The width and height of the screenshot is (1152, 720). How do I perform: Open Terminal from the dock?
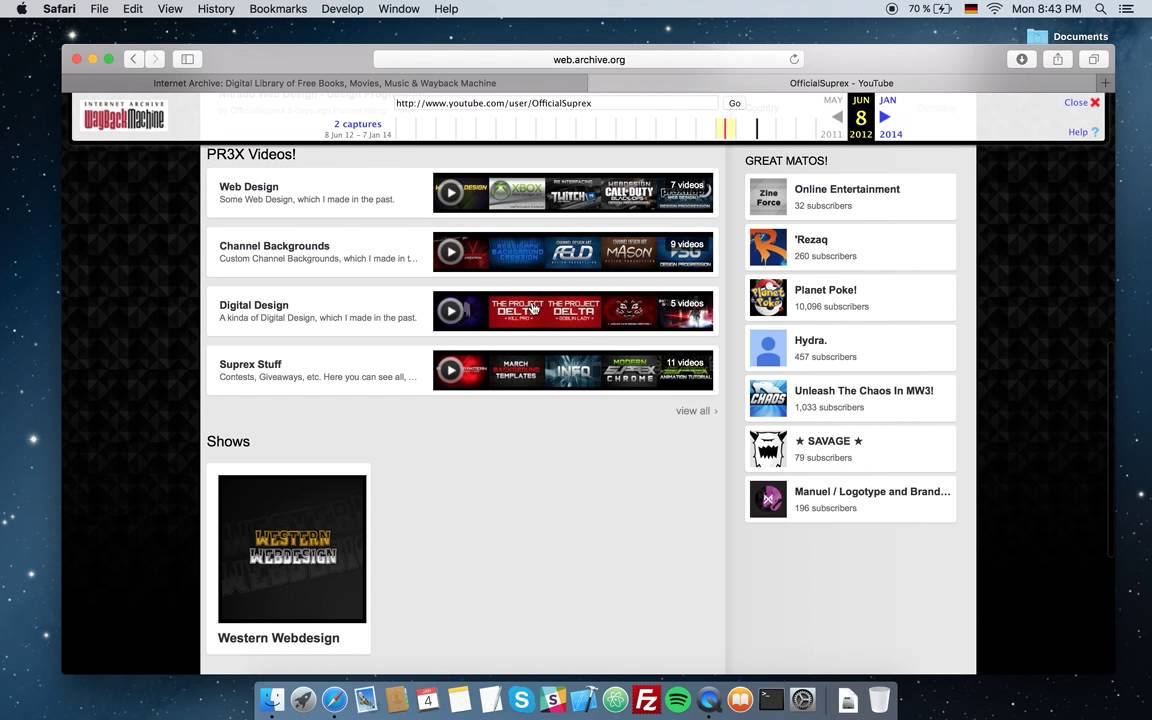[x=771, y=699]
